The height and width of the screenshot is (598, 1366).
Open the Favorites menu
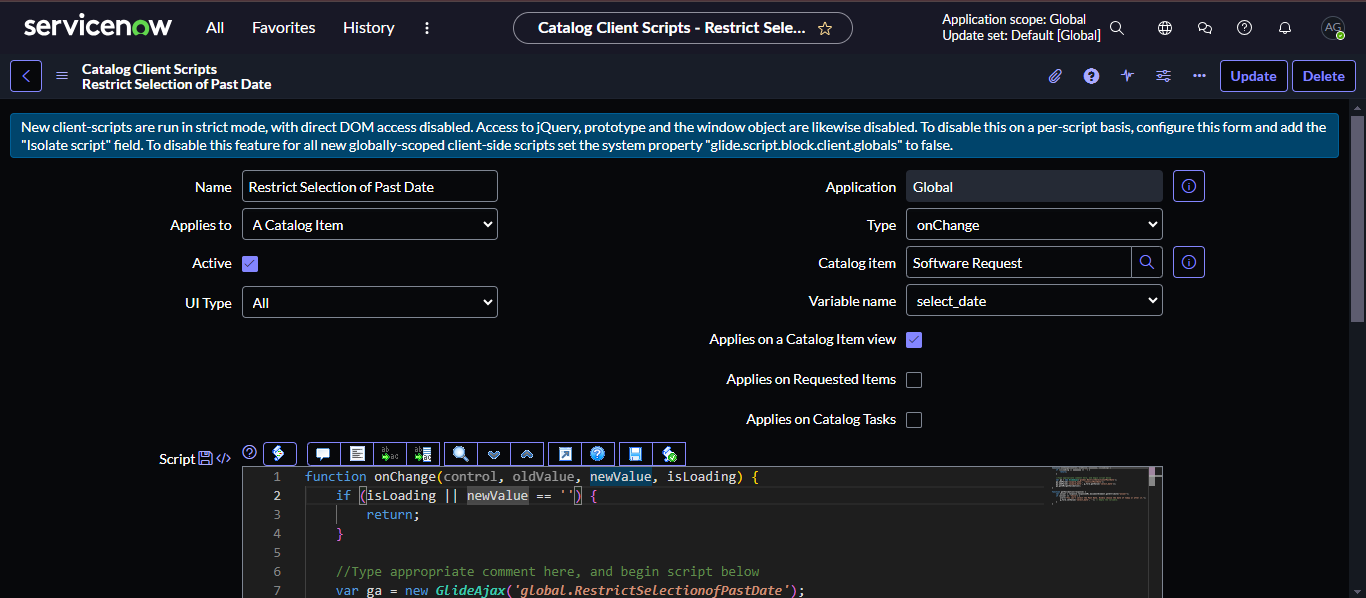point(284,28)
